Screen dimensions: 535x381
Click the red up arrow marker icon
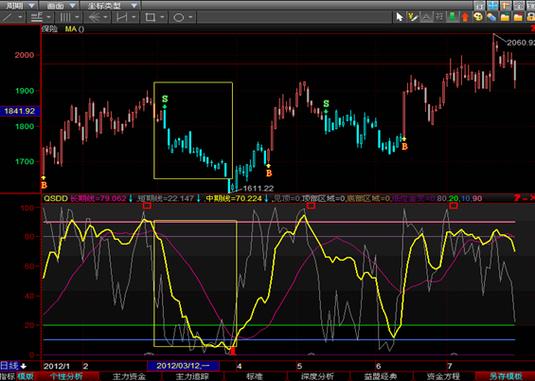[x=465, y=17]
